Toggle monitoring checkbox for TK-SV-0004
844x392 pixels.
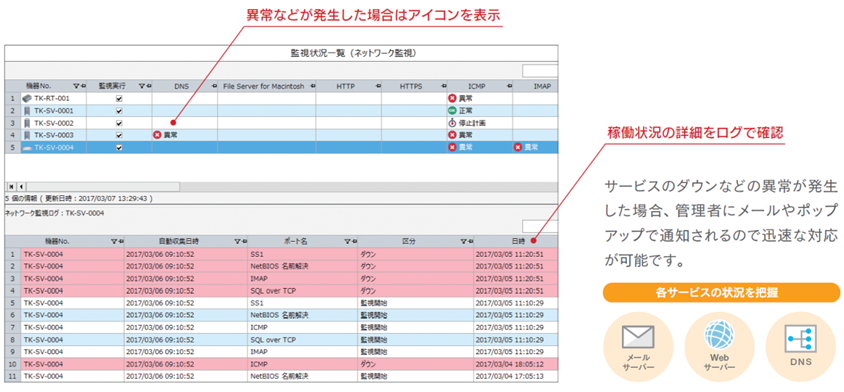(x=119, y=147)
